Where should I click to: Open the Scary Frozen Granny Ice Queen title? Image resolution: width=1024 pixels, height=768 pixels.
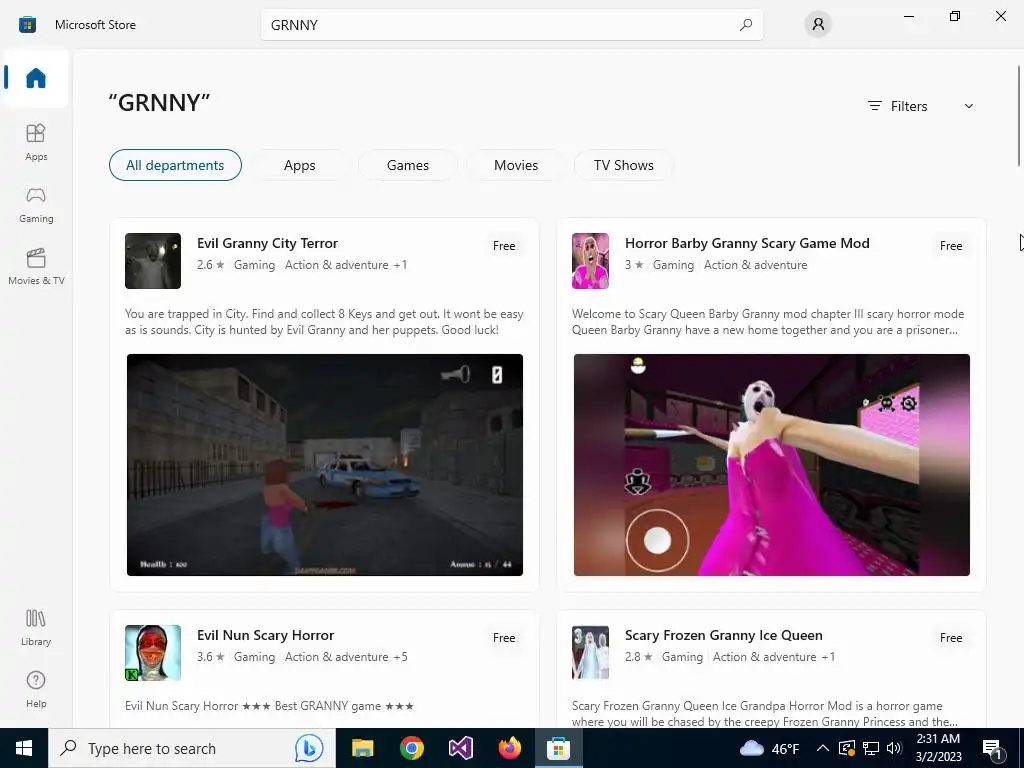(723, 635)
